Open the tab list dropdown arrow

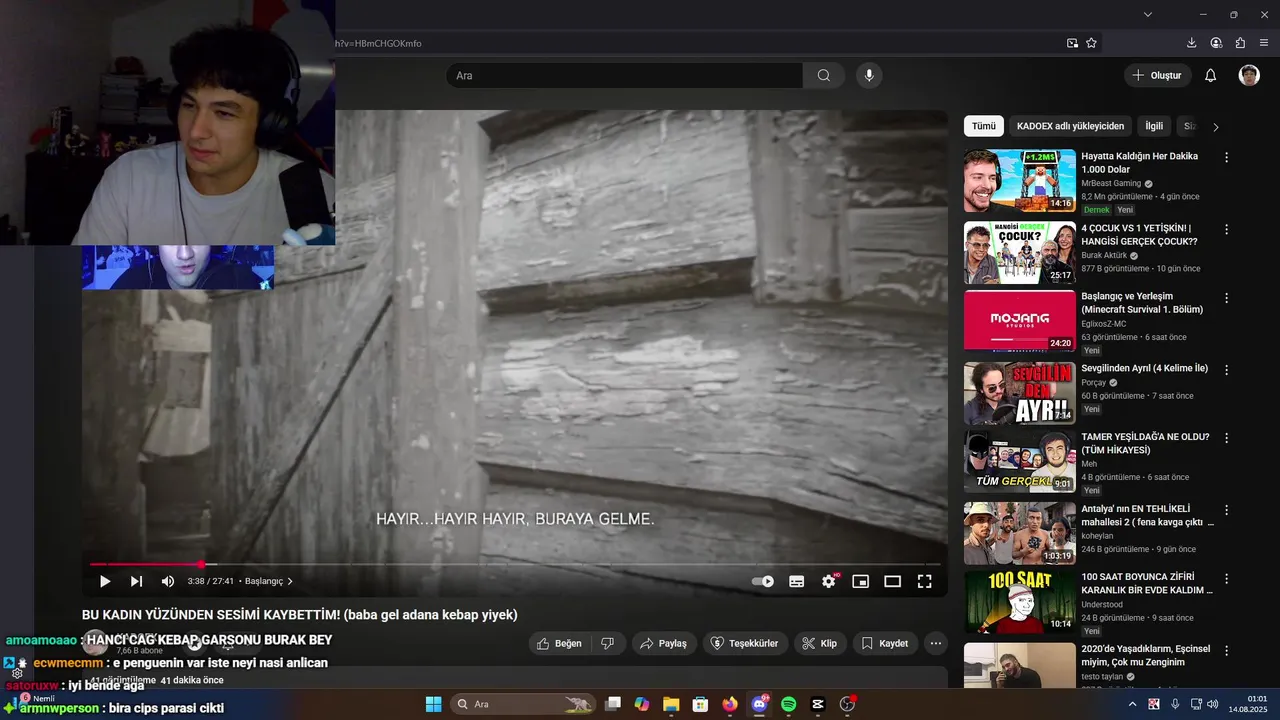pos(1148,14)
